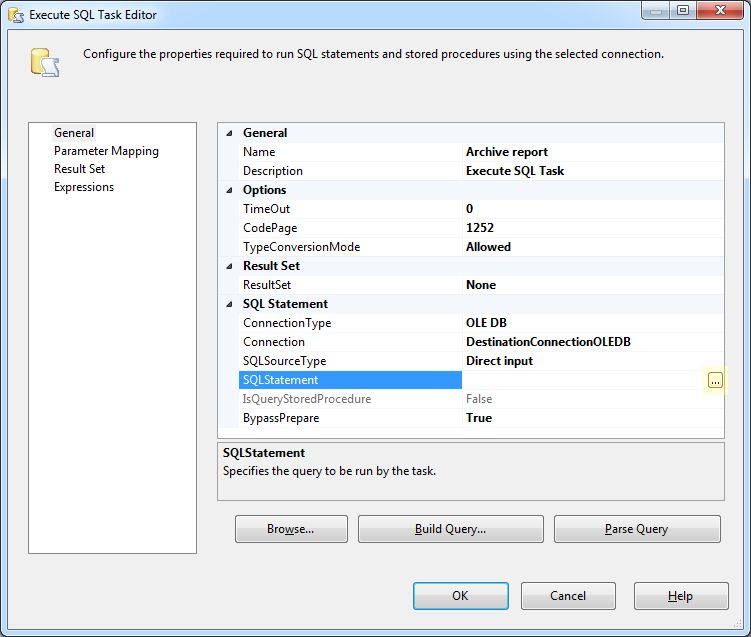Open the Build Query dialog
Image resolution: width=751 pixels, height=637 pixels.
(x=450, y=529)
